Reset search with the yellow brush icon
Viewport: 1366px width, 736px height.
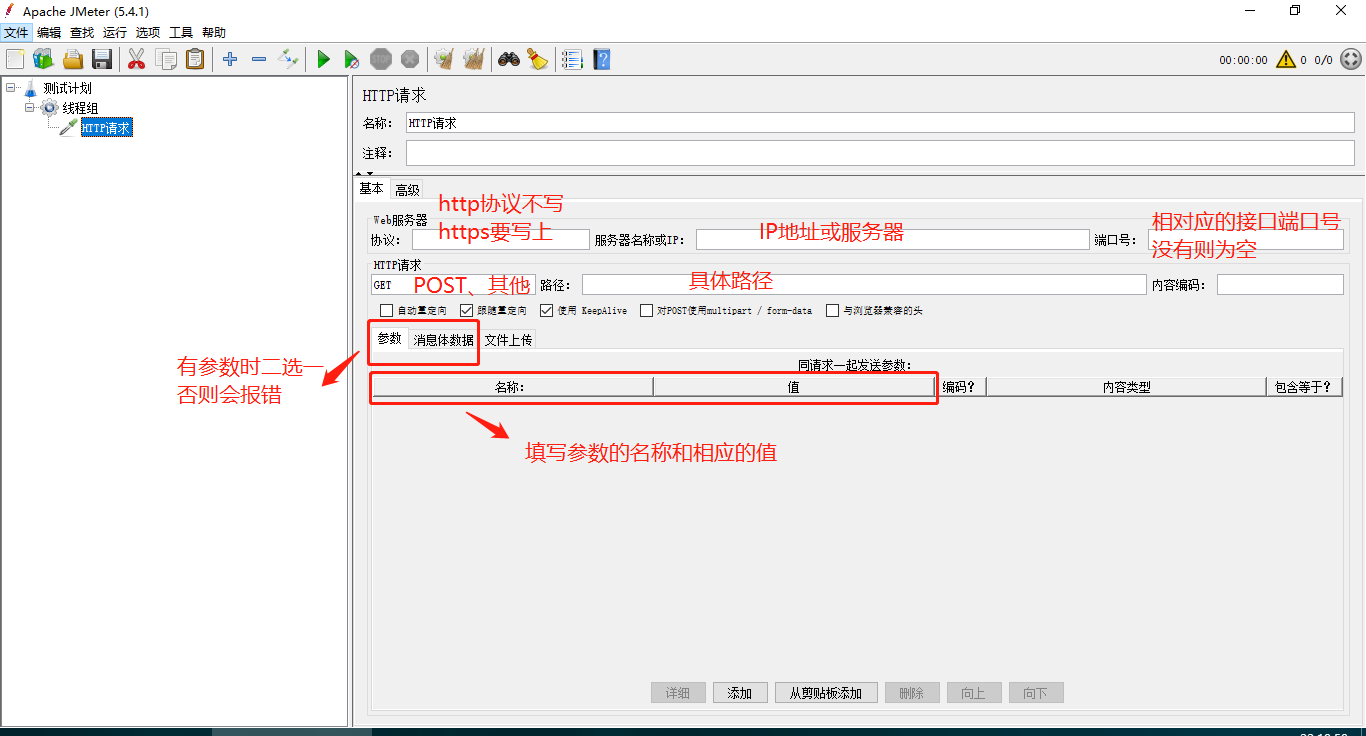(538, 59)
